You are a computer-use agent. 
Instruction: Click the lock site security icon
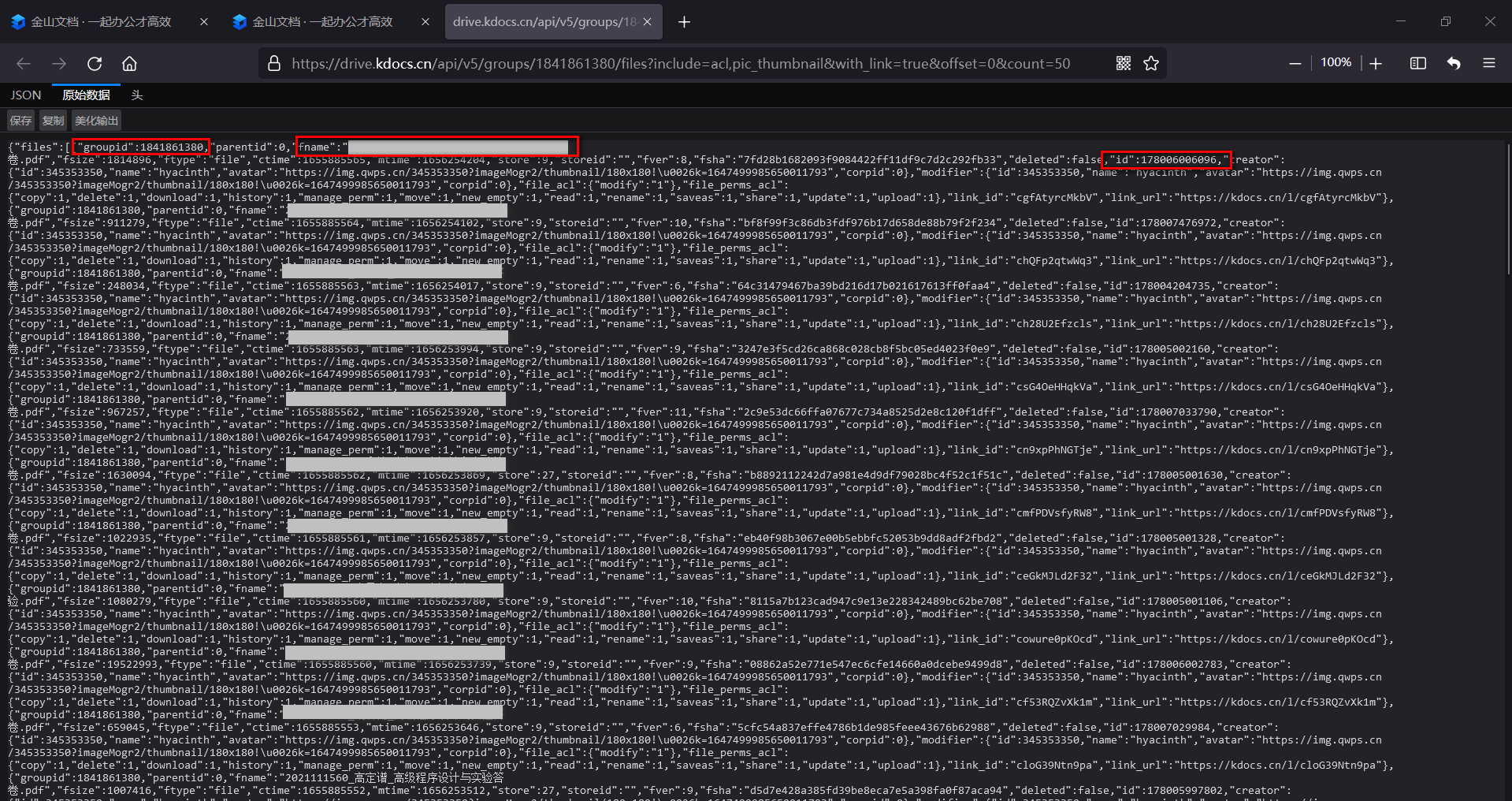[274, 63]
